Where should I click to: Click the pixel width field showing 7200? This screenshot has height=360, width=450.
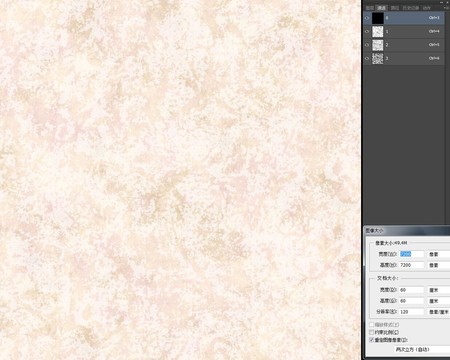coord(412,254)
